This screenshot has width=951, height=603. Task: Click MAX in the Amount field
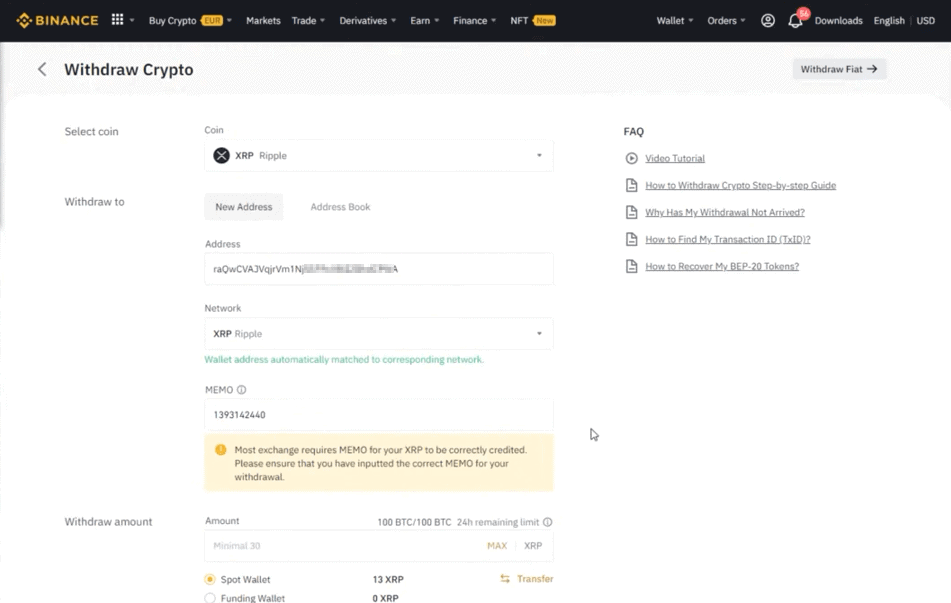[497, 545]
